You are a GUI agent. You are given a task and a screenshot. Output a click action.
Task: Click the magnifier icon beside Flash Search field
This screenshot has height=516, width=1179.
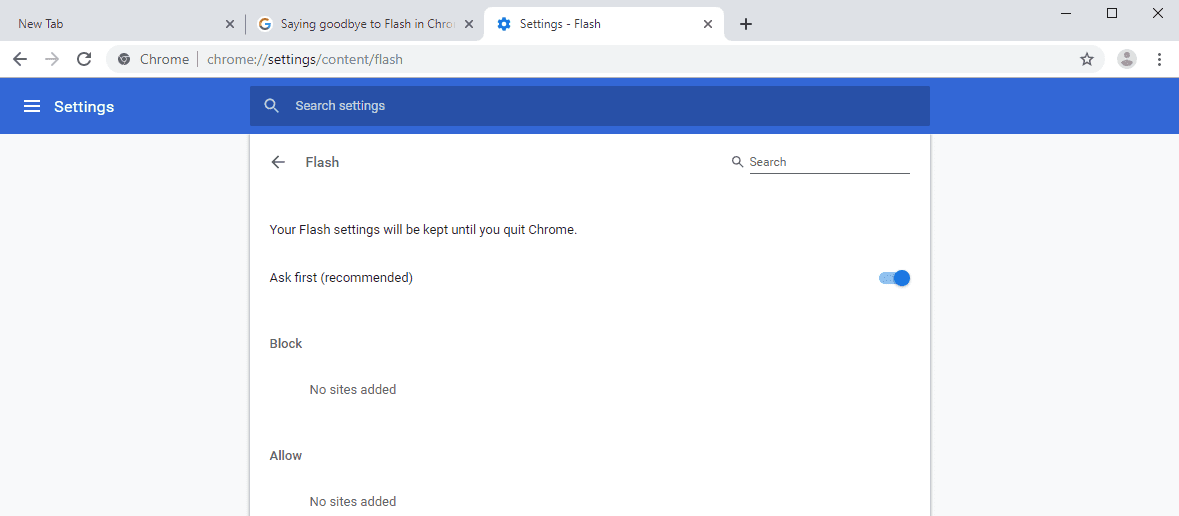[738, 162]
